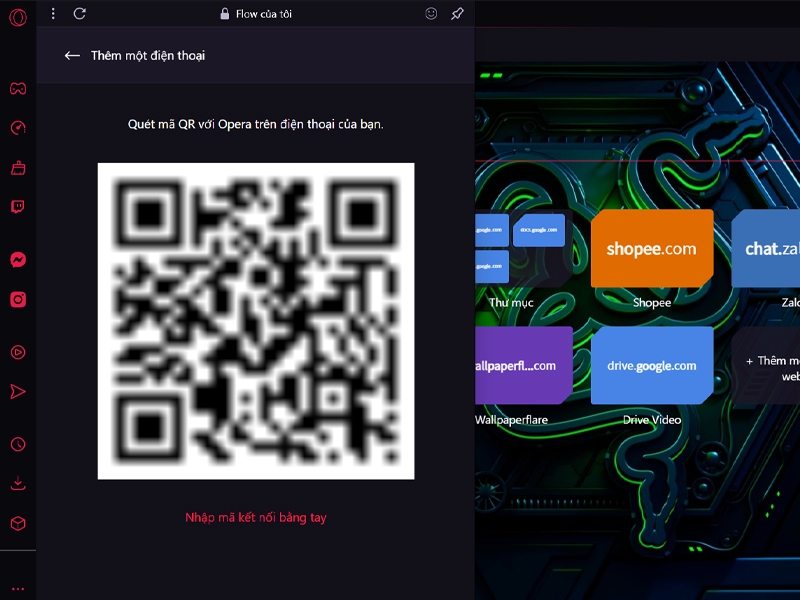
Task: Click Nhập mã kết nối bằng tay link
Action: [256, 517]
